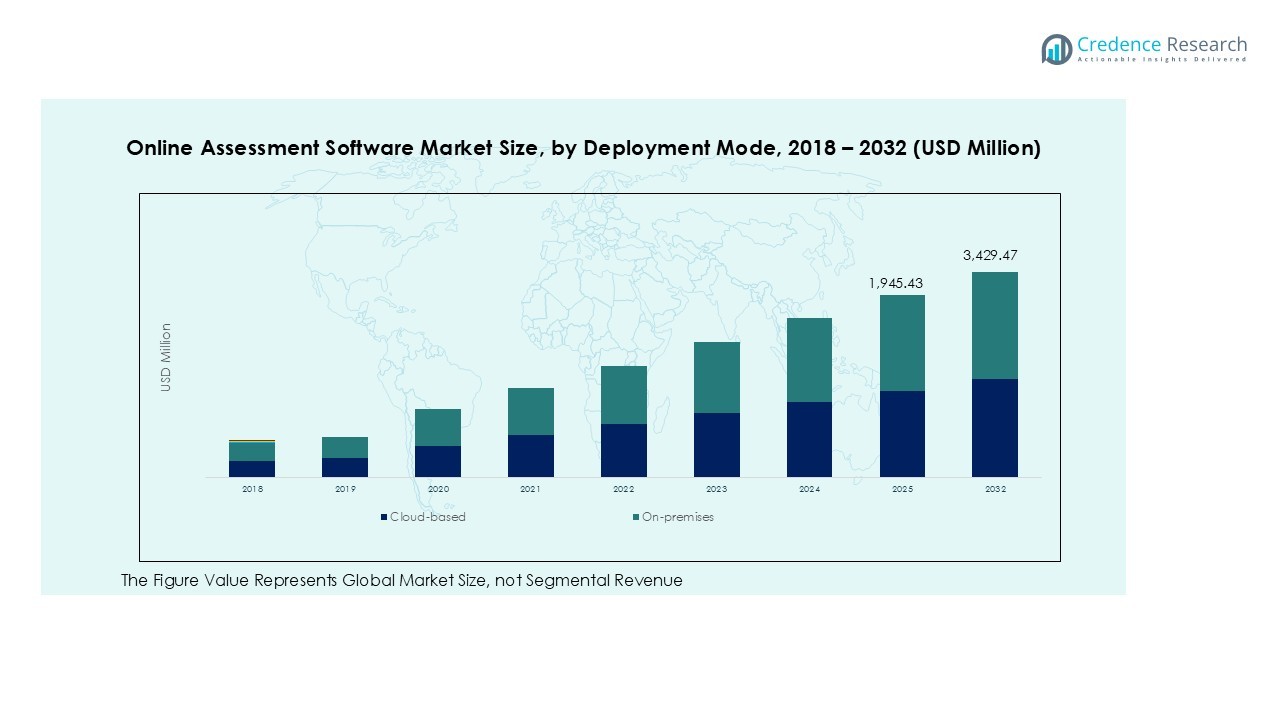The height and width of the screenshot is (720, 1280).
Task: Select the 2024 cloud-based bar segment
Action: (809, 439)
